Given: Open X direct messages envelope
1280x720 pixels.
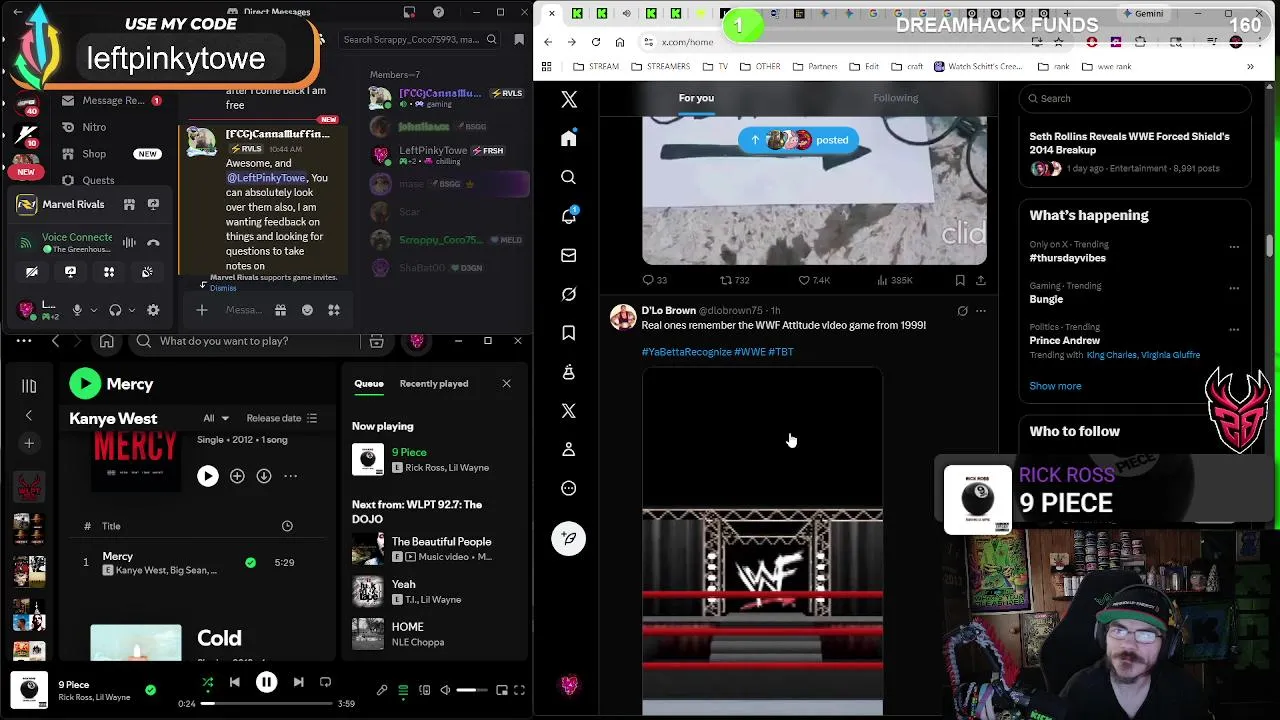Looking at the screenshot, I should point(568,255).
